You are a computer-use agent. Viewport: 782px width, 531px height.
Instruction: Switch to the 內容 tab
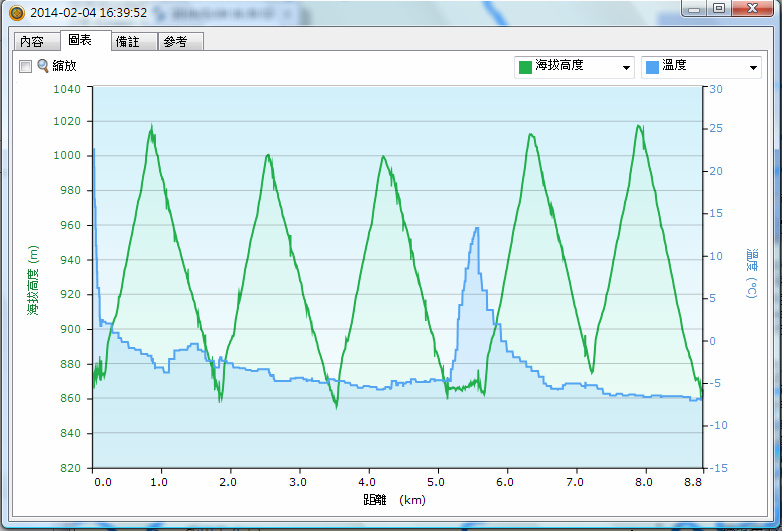(32, 42)
